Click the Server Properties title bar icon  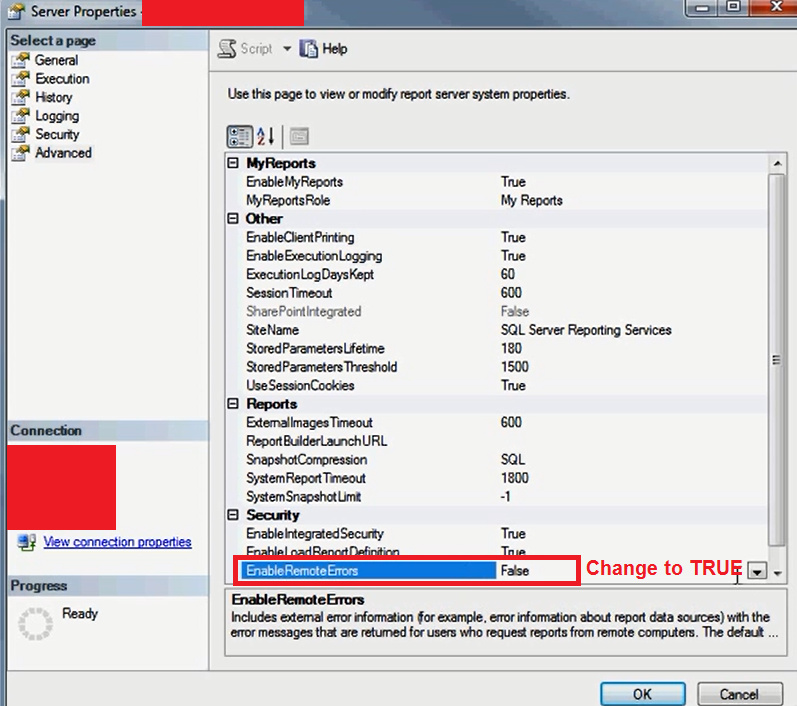click(x=17, y=12)
